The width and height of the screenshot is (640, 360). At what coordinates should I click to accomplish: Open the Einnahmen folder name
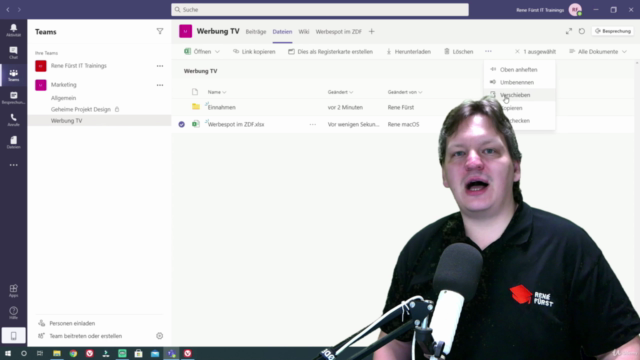pos(222,107)
